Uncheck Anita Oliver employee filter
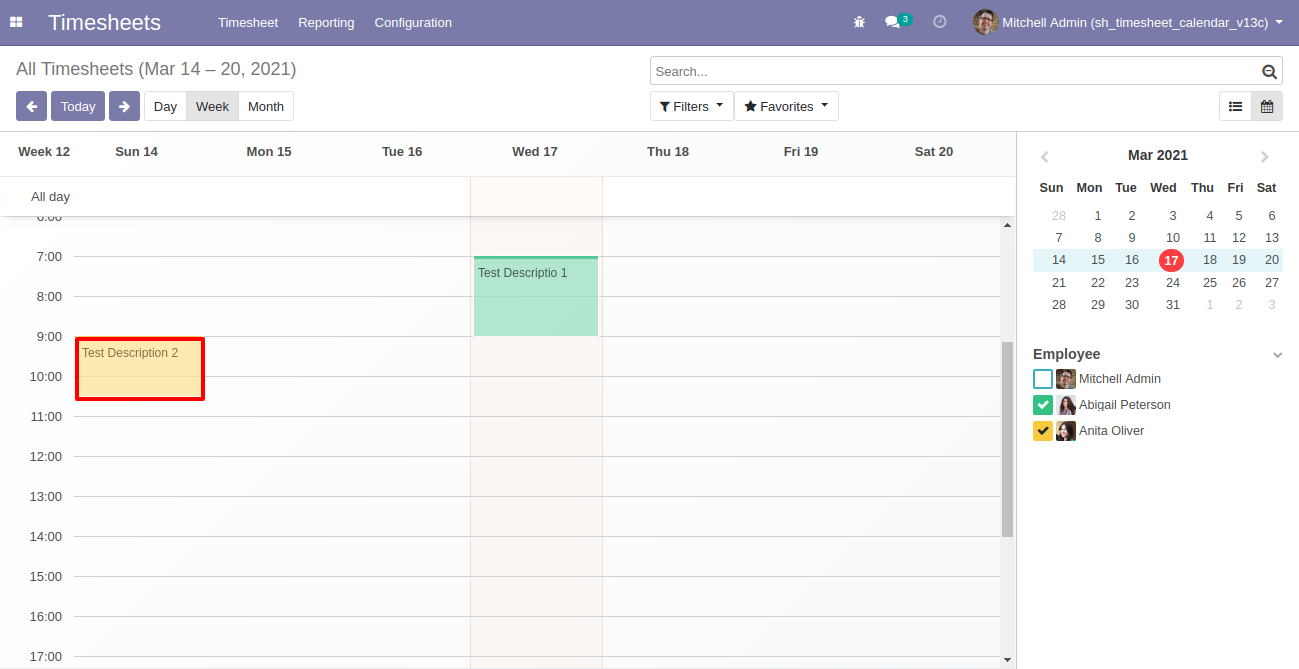The height and width of the screenshot is (669, 1299). click(x=1043, y=431)
